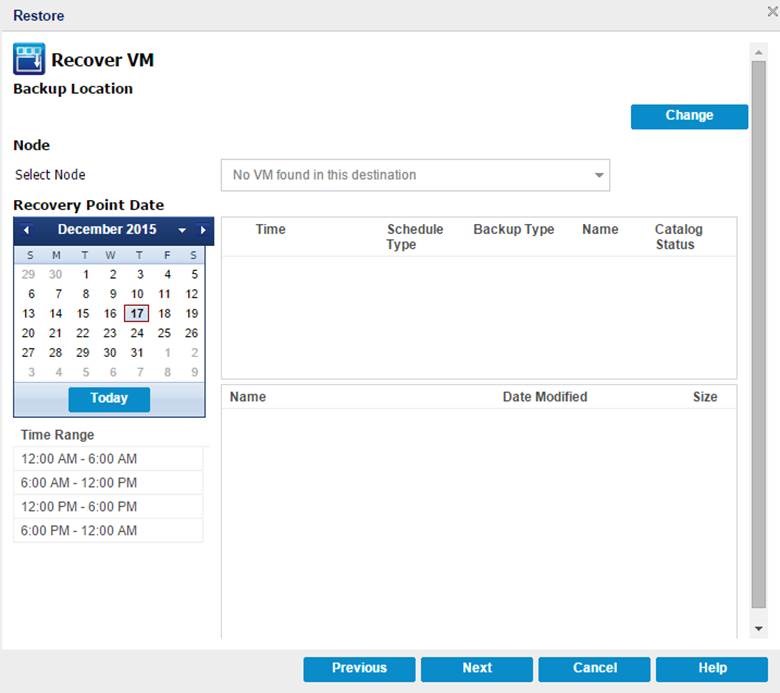Select December 1 in the calendar
The image size is (780, 693).
tap(86, 274)
